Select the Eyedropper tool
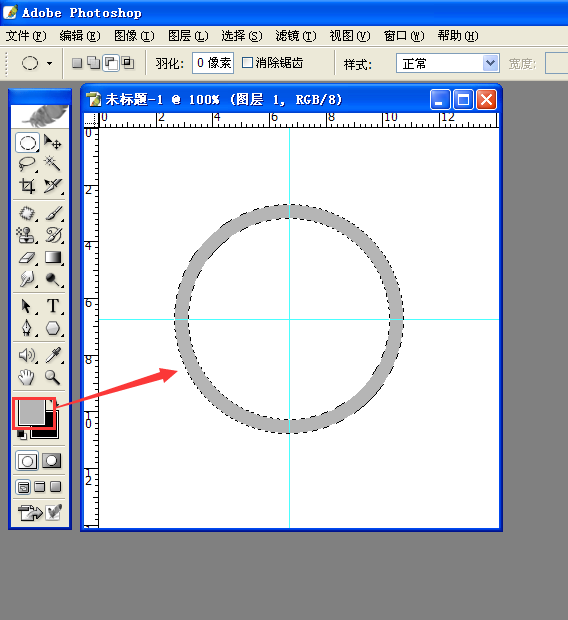The width and height of the screenshot is (568, 620). [x=53, y=355]
